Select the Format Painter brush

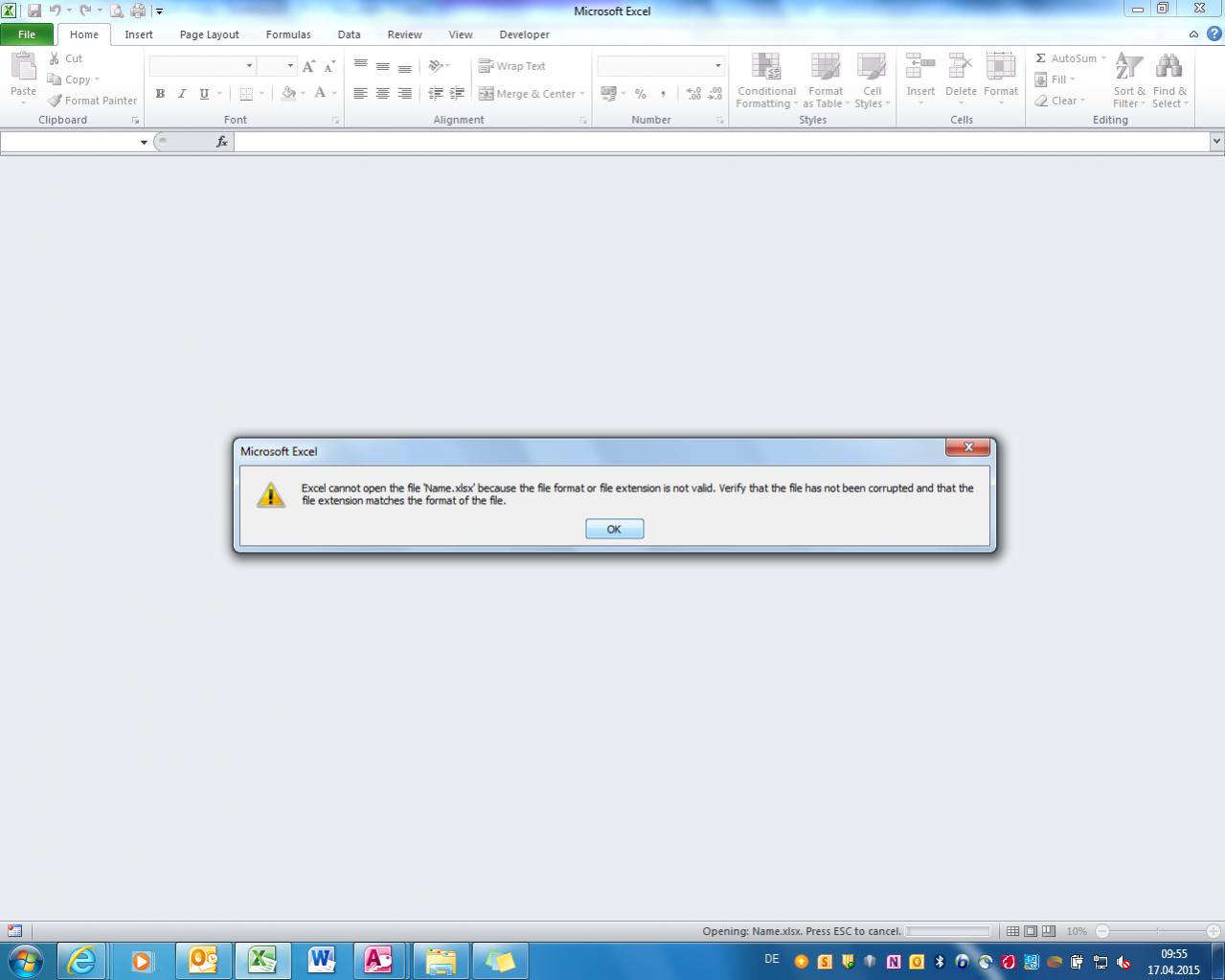tap(93, 101)
